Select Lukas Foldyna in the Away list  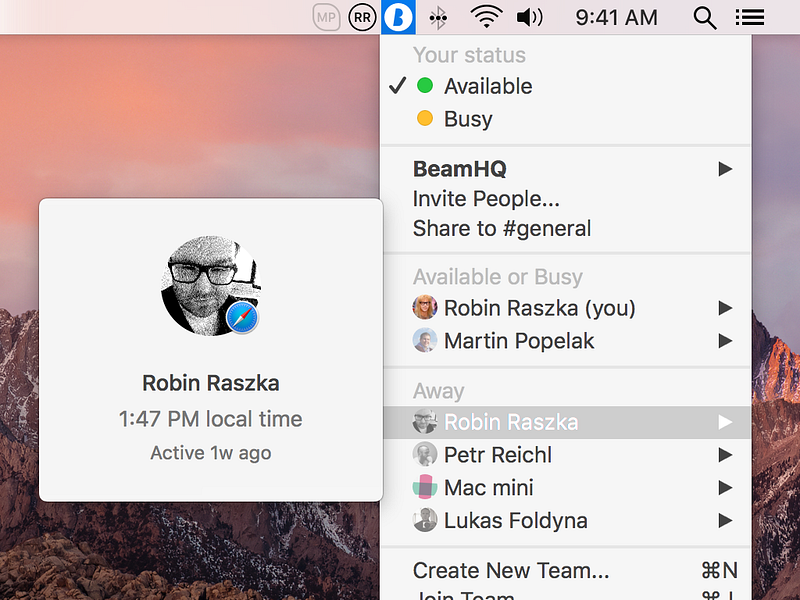566,520
